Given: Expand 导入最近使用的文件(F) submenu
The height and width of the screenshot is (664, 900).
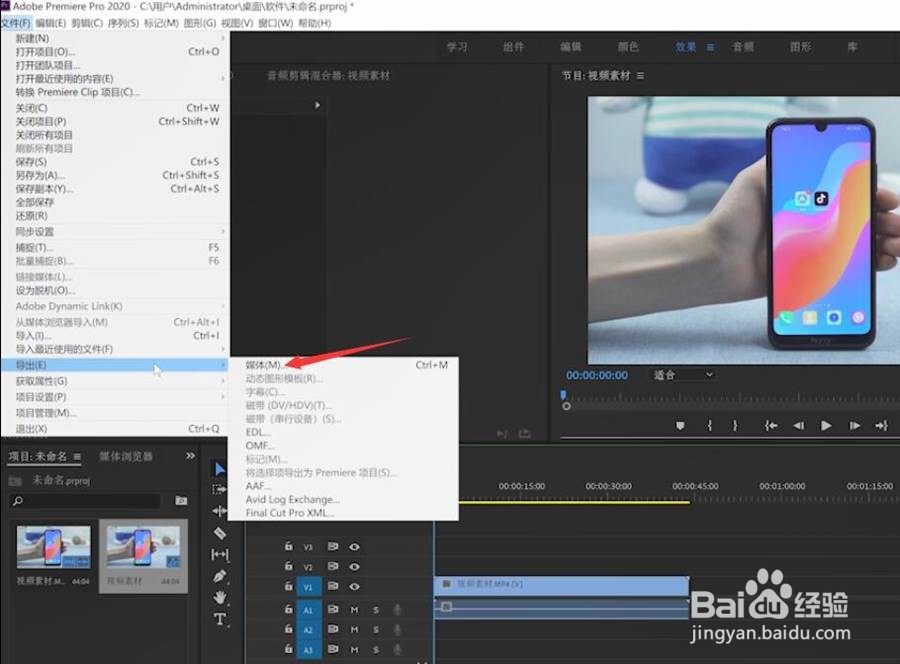Looking at the screenshot, I should pyautogui.click(x=222, y=349).
